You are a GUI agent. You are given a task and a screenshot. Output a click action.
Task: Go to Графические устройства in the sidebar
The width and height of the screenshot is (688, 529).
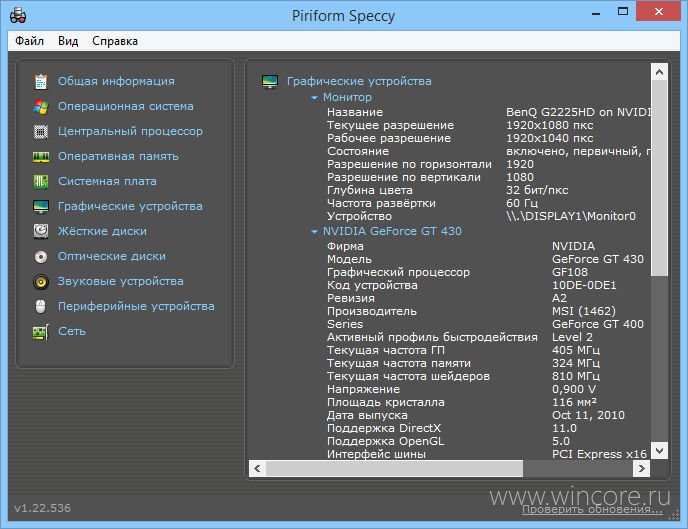130,206
